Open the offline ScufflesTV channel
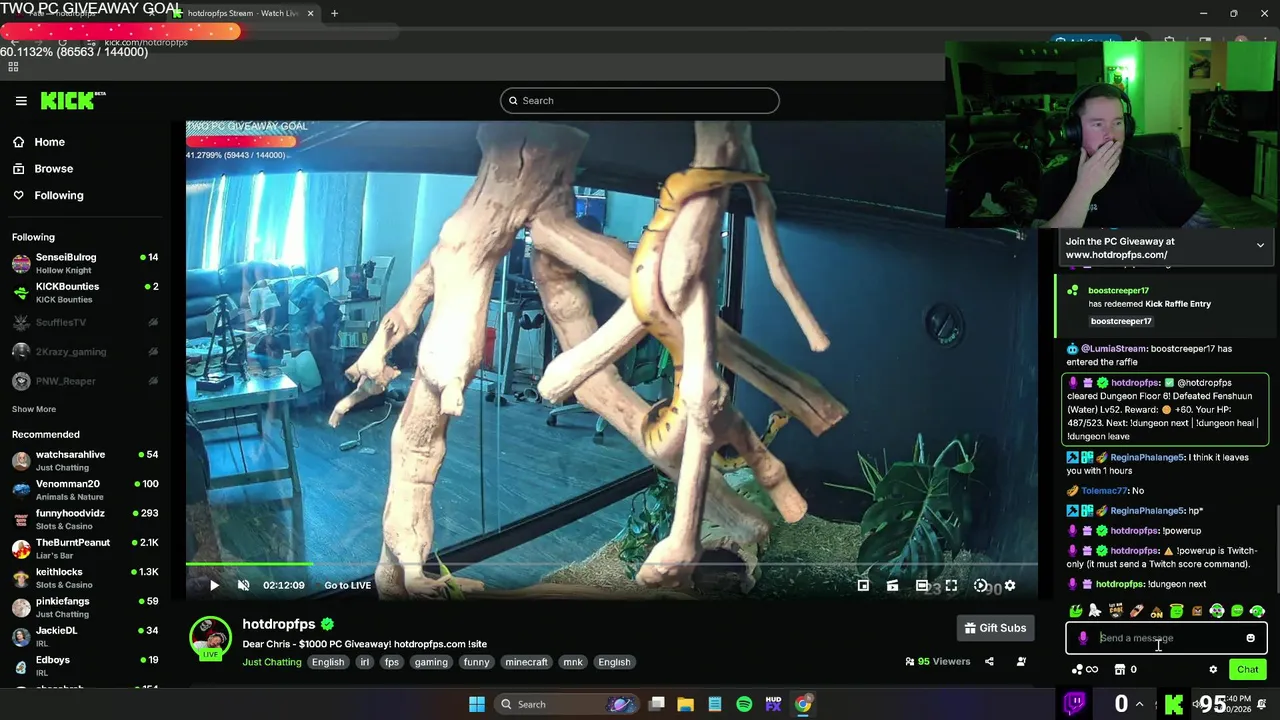1280x720 pixels. pos(85,322)
